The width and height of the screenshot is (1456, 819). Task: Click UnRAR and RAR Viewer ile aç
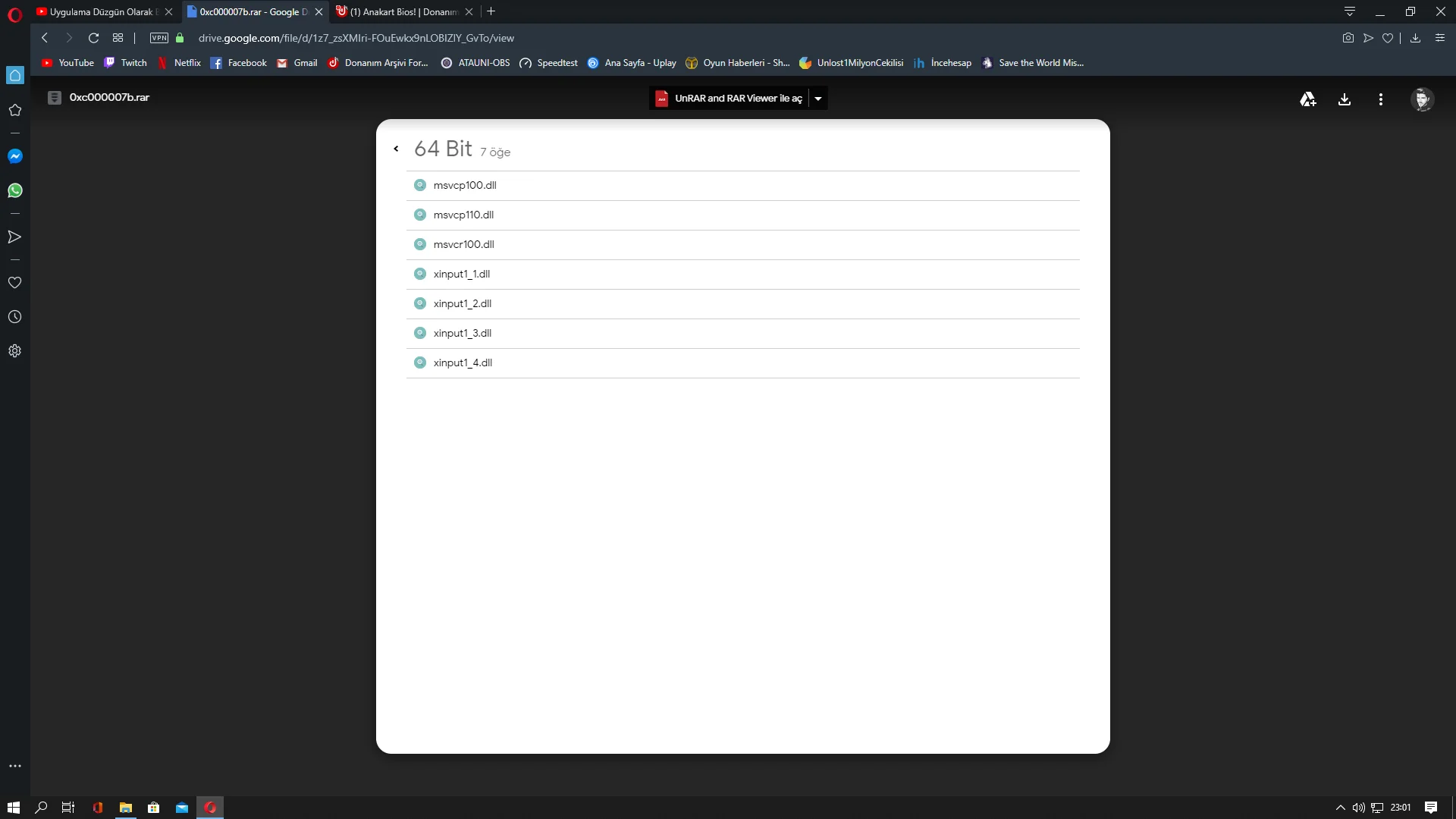(729, 99)
